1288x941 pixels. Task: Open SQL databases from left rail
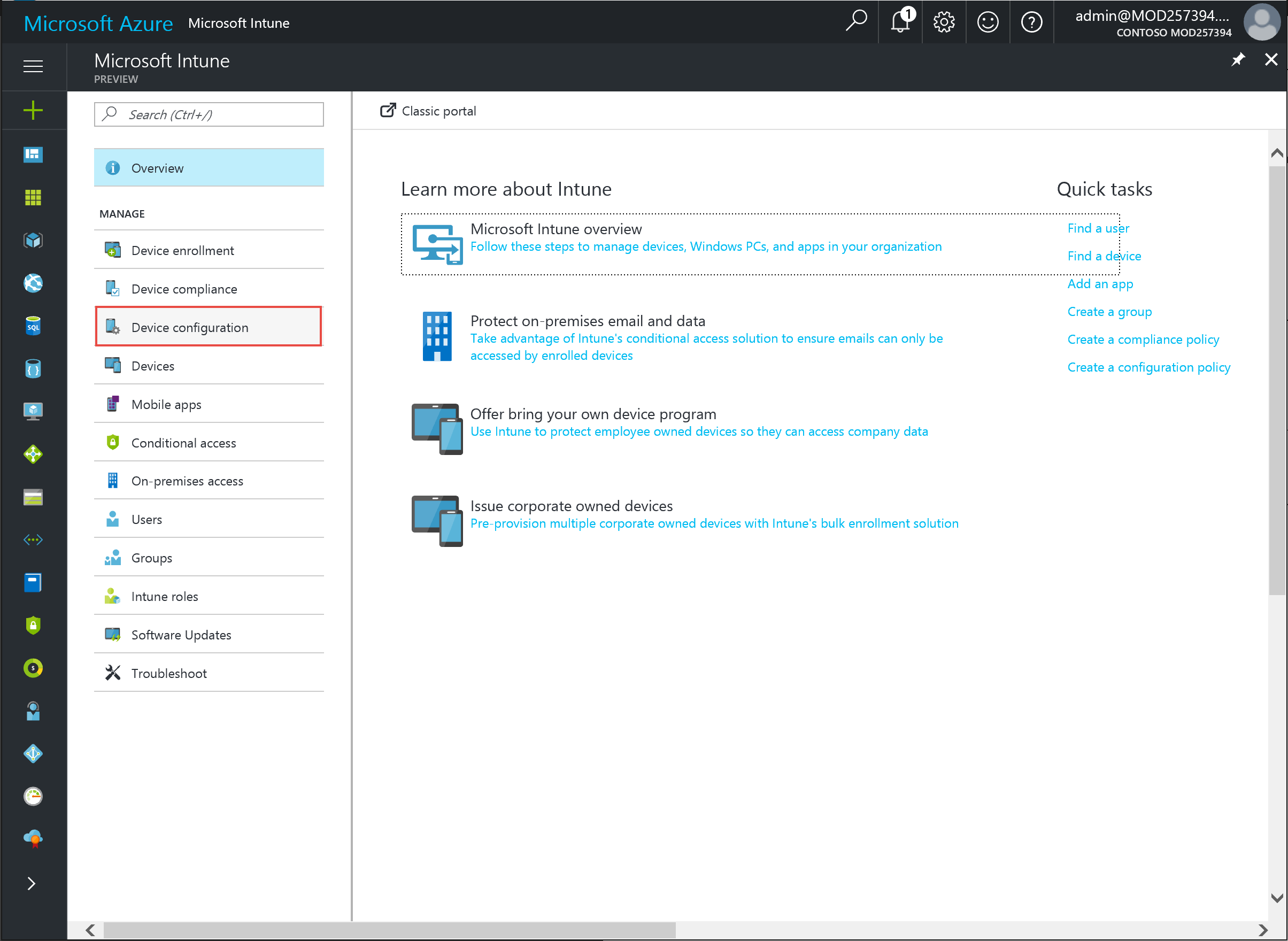pos(33,326)
